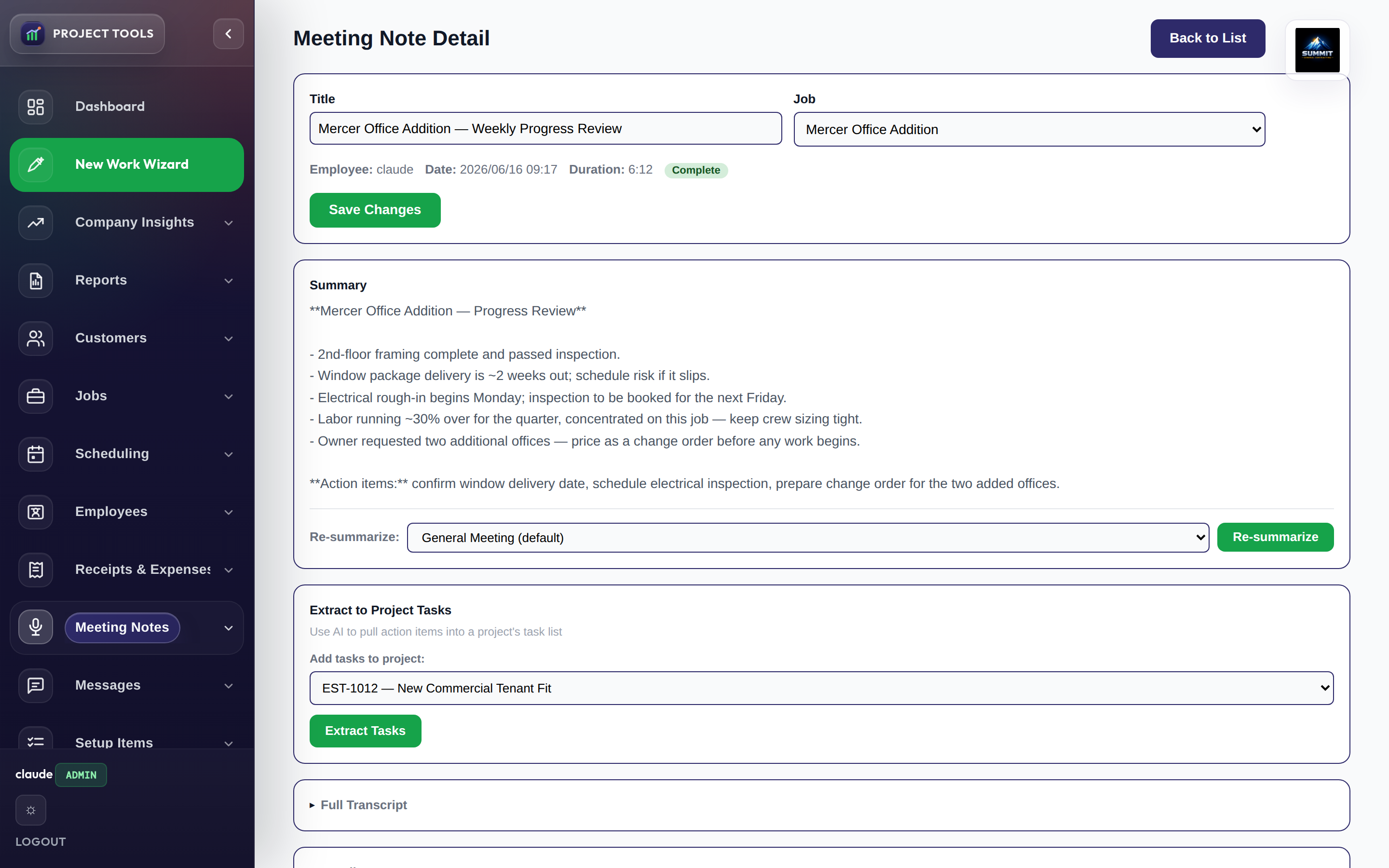Click the Reports document icon
The width and height of the screenshot is (1389, 868).
[x=36, y=281]
